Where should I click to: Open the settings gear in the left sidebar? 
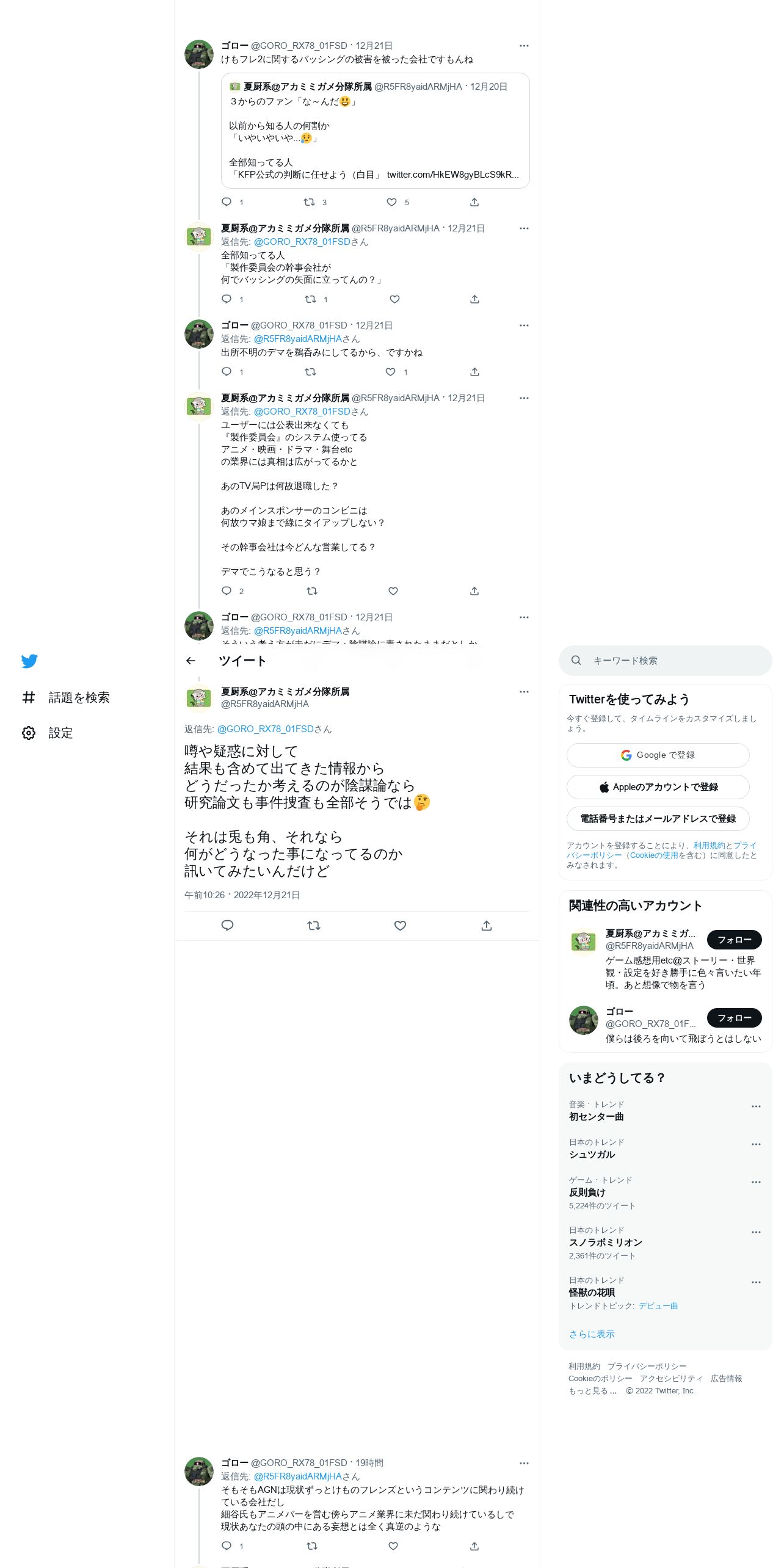coord(29,733)
